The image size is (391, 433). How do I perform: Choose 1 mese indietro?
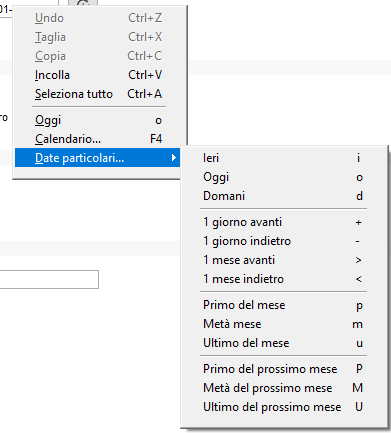[284, 279]
